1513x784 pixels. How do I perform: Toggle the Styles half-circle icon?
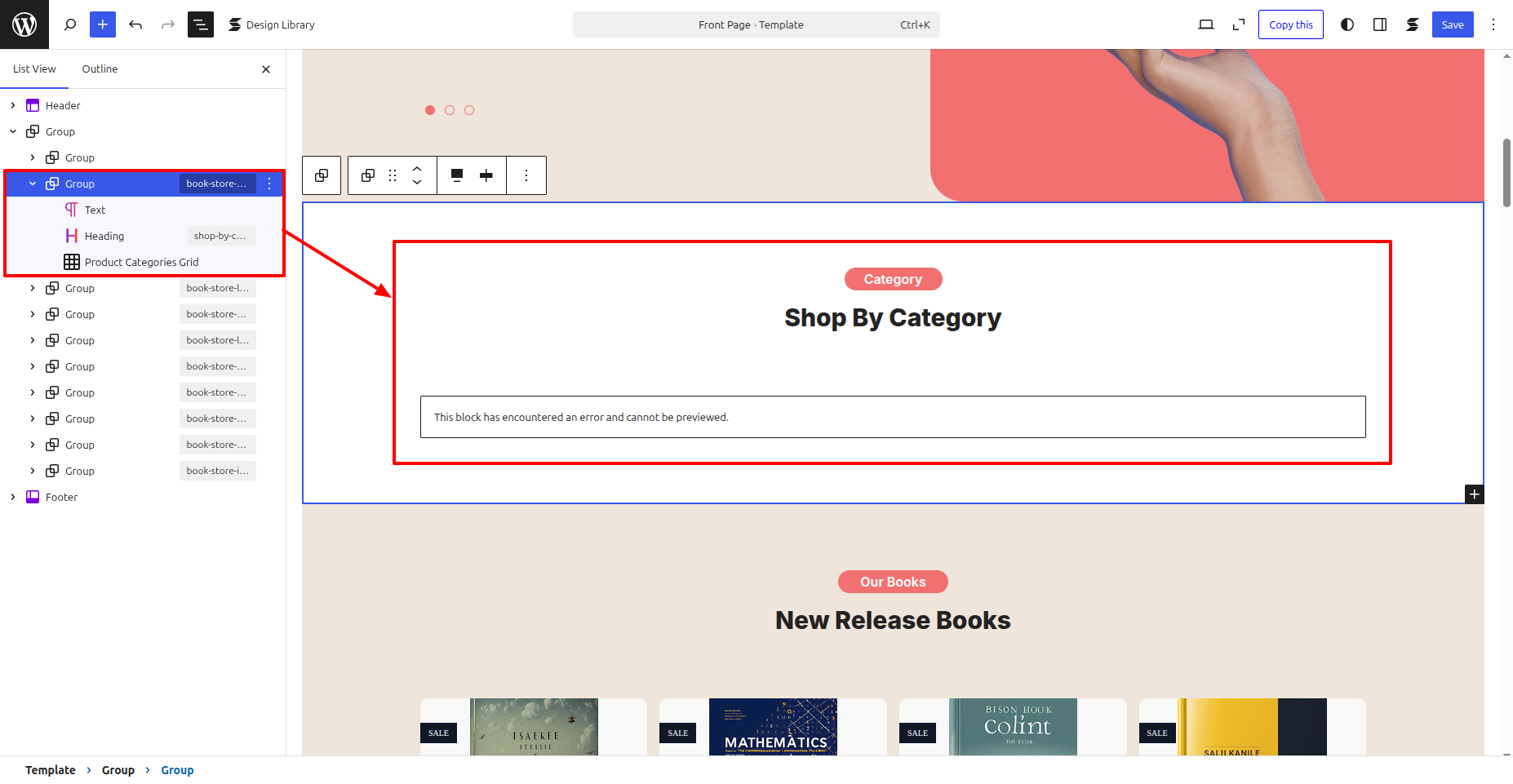pos(1347,24)
